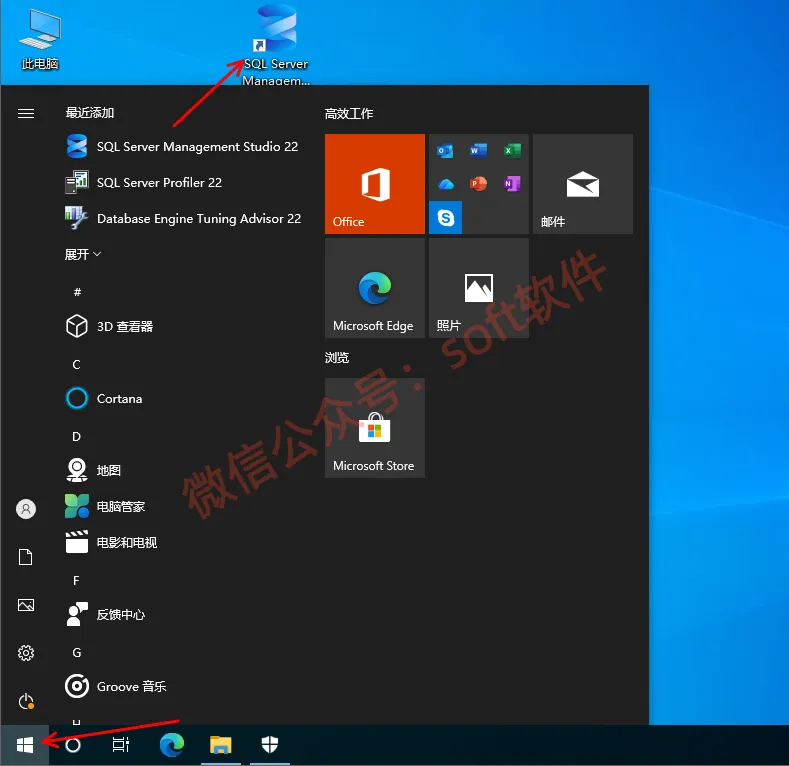This screenshot has width=789, height=766.
Task: Click the F letter group header
Action: click(76, 581)
